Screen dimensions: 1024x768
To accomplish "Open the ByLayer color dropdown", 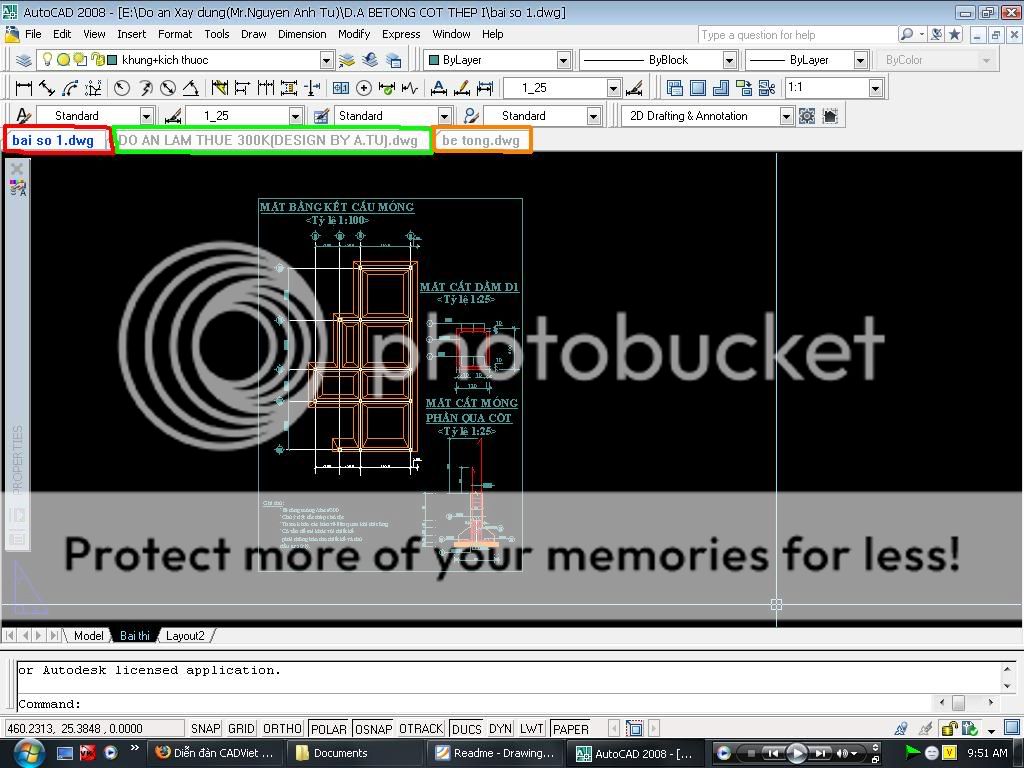I will click(x=564, y=60).
